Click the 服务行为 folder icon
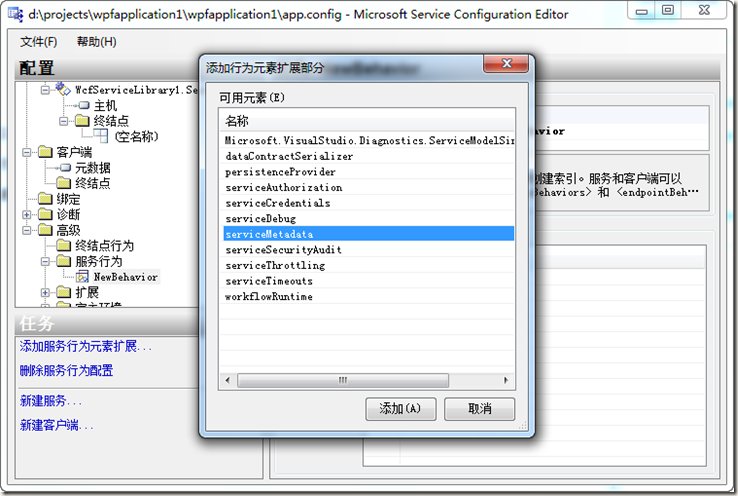 tap(64, 261)
